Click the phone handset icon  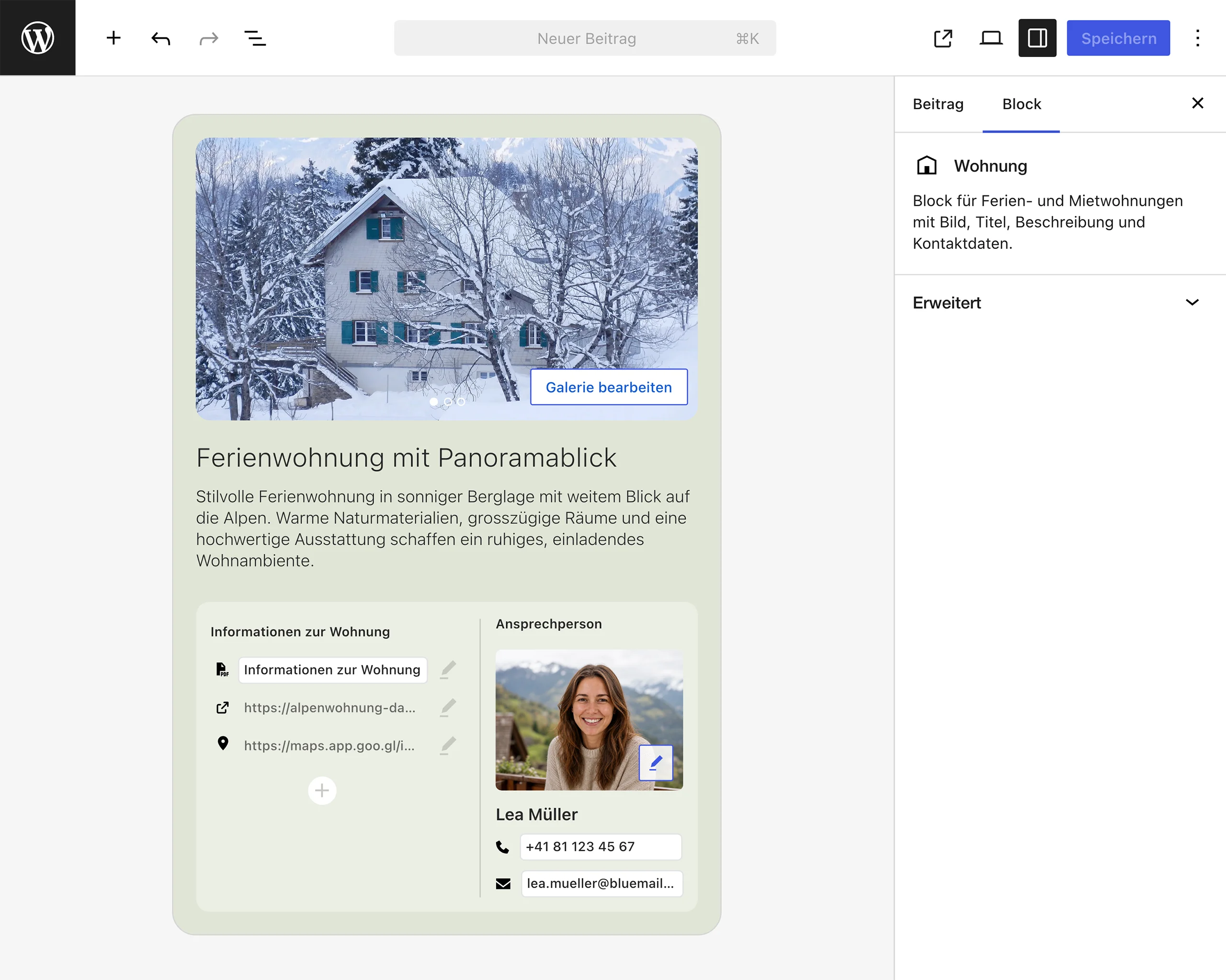[503, 847]
